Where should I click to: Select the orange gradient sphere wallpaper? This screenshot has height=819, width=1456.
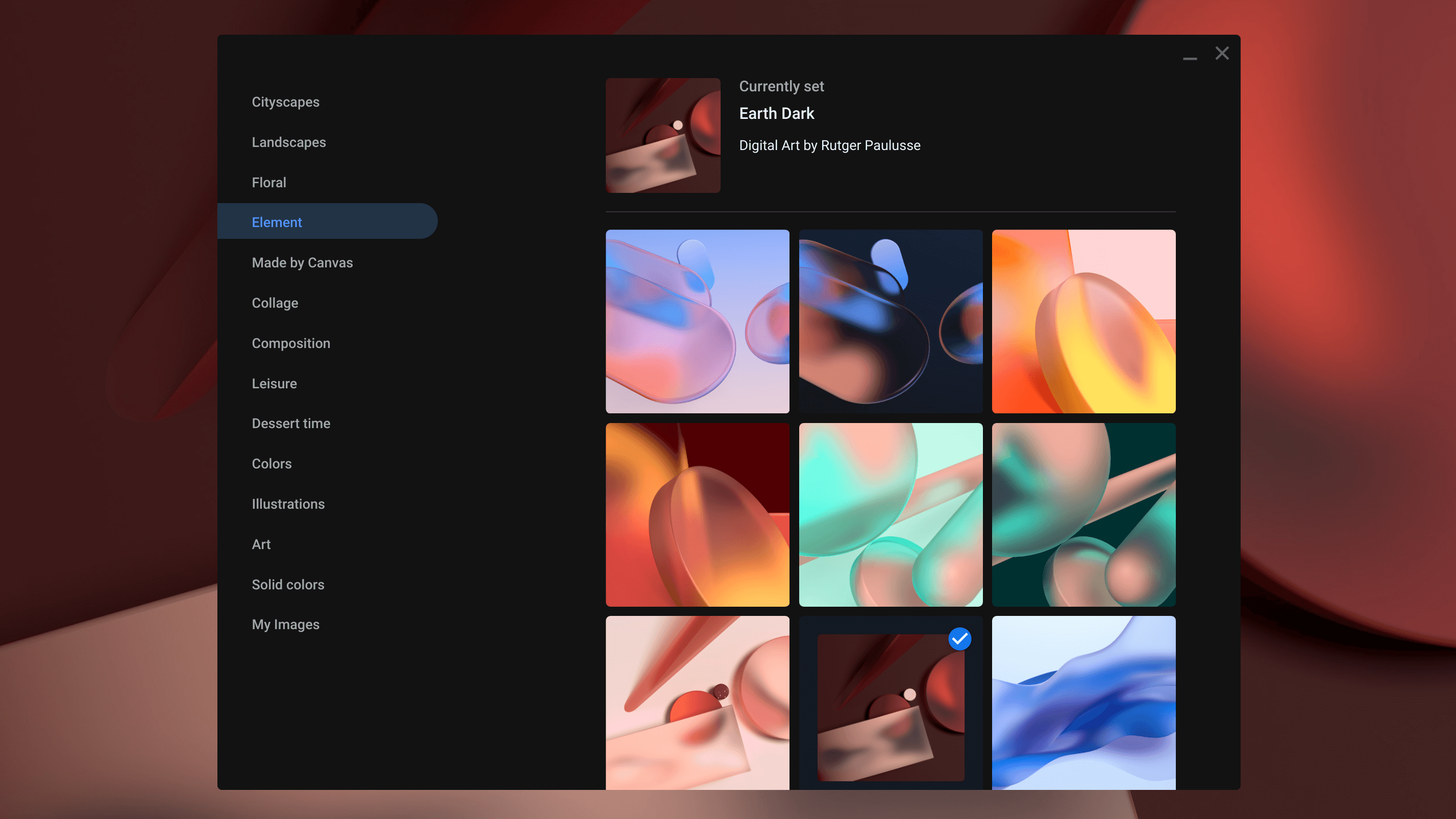point(1084,321)
